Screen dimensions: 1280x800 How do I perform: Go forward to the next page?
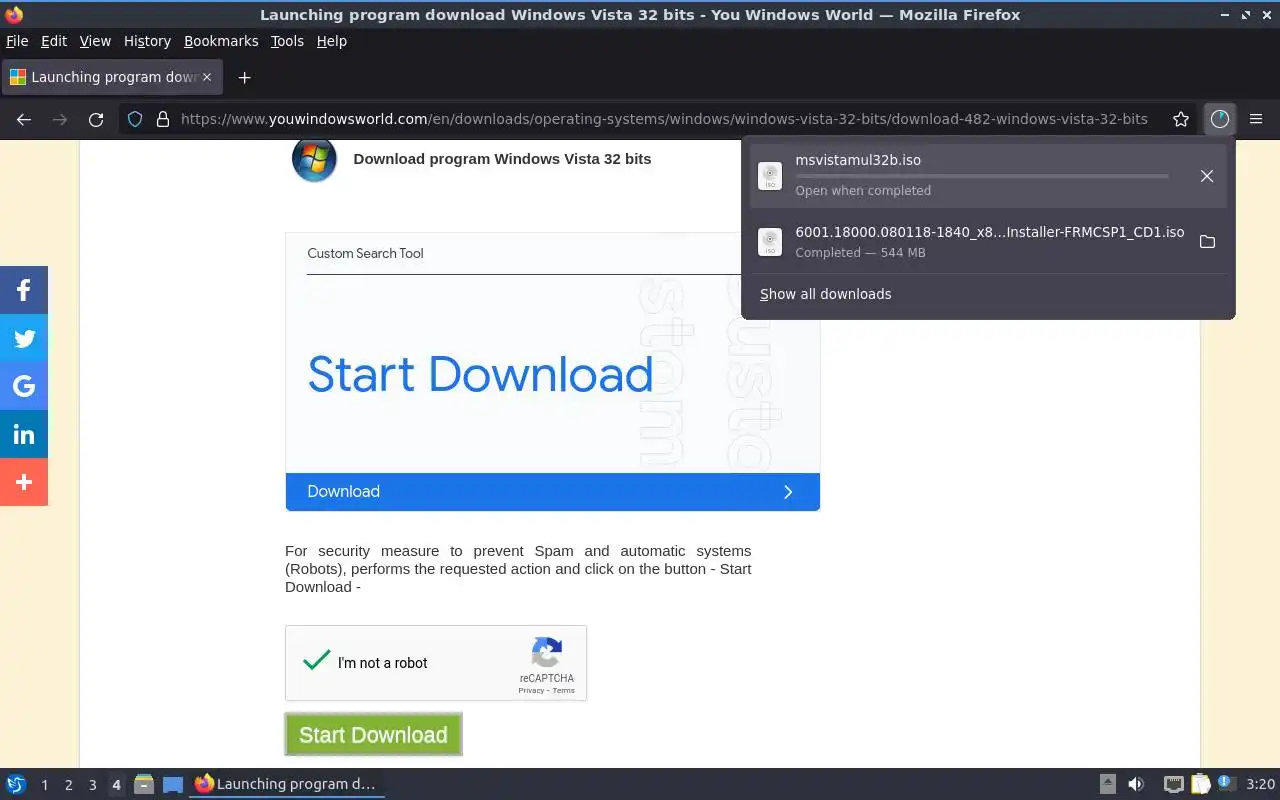[60, 119]
